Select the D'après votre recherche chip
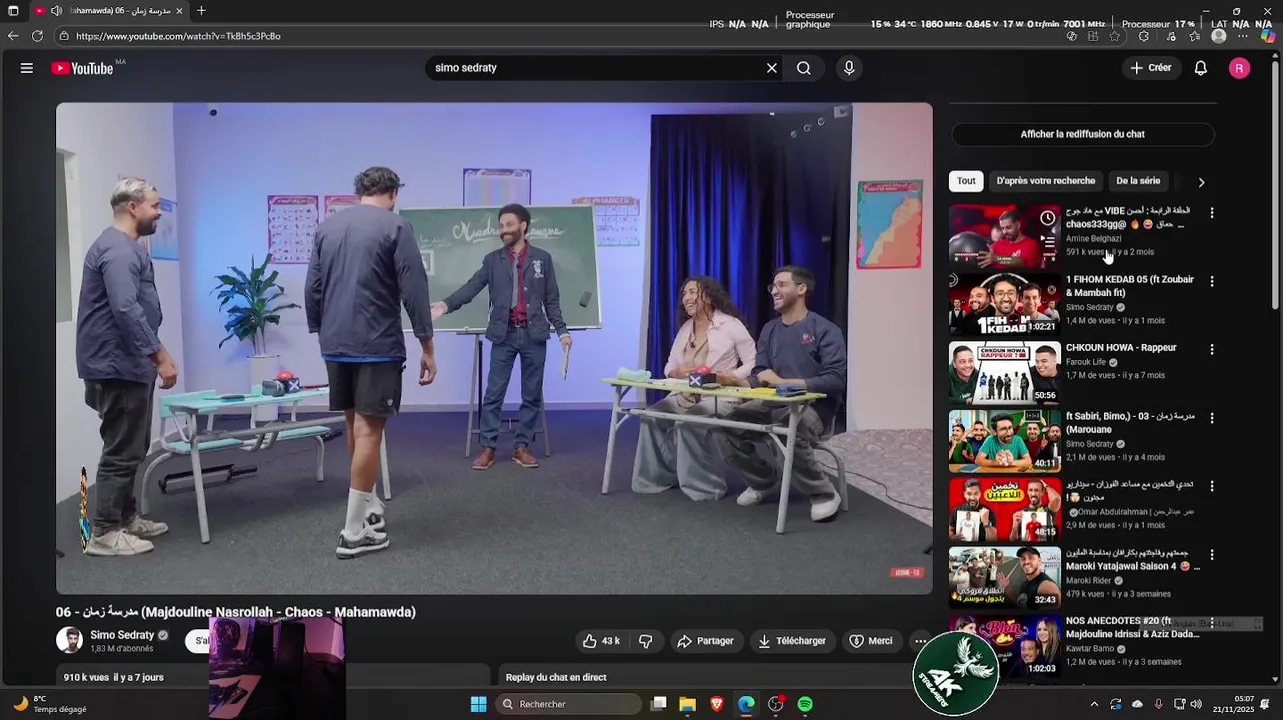 1046,181
